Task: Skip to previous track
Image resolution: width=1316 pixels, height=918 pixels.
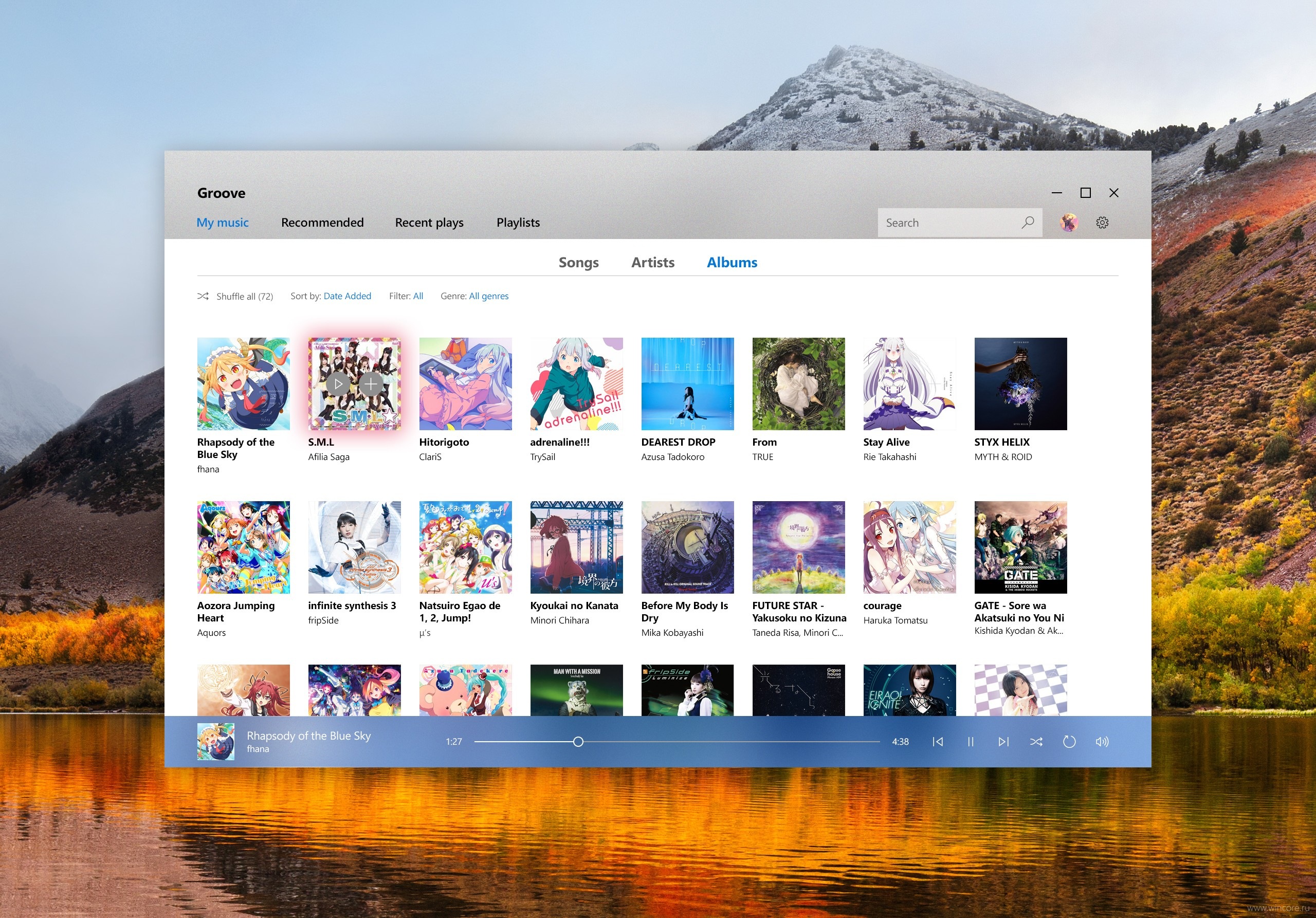Action: pos(938,742)
